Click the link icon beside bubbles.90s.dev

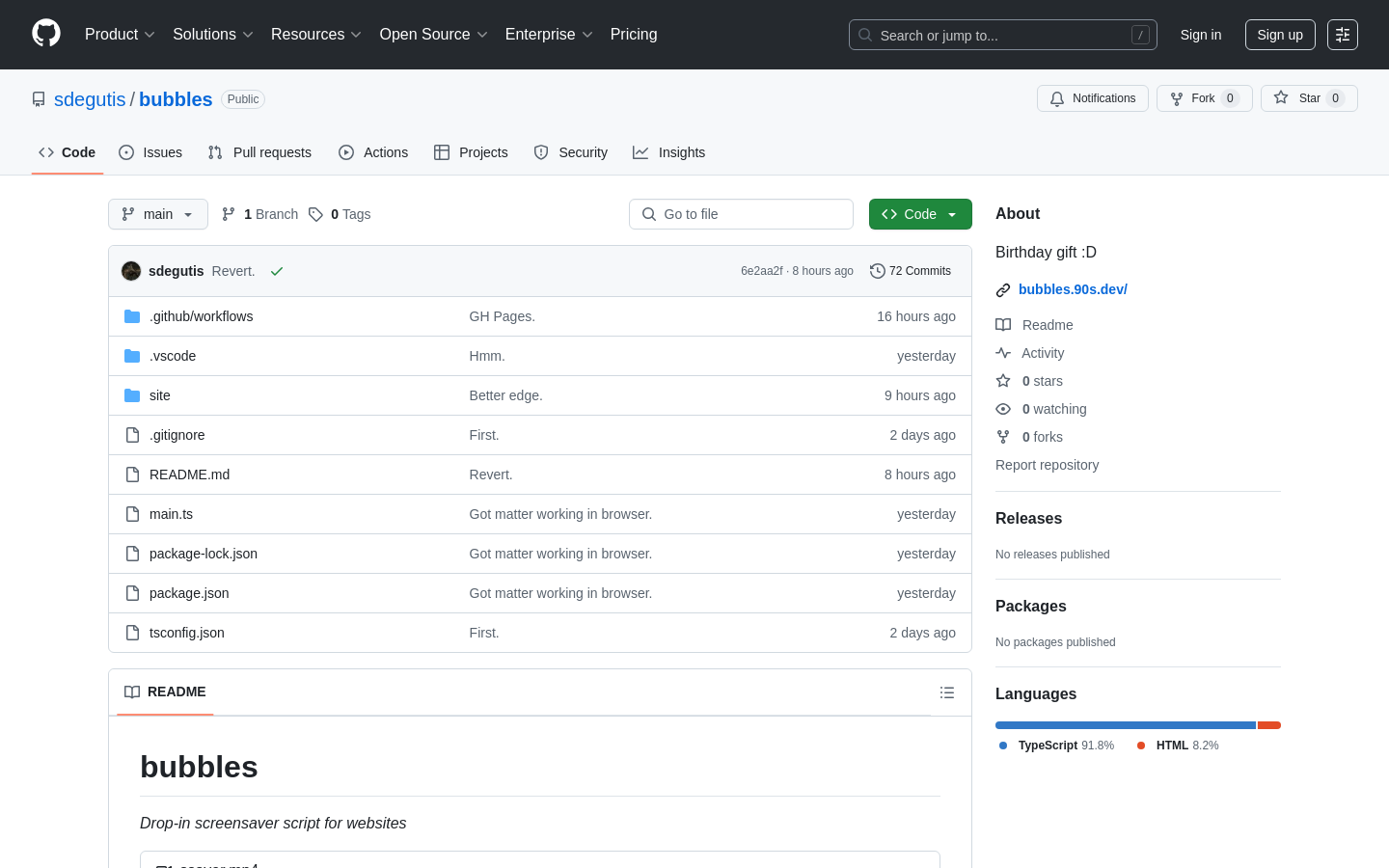tap(1003, 290)
